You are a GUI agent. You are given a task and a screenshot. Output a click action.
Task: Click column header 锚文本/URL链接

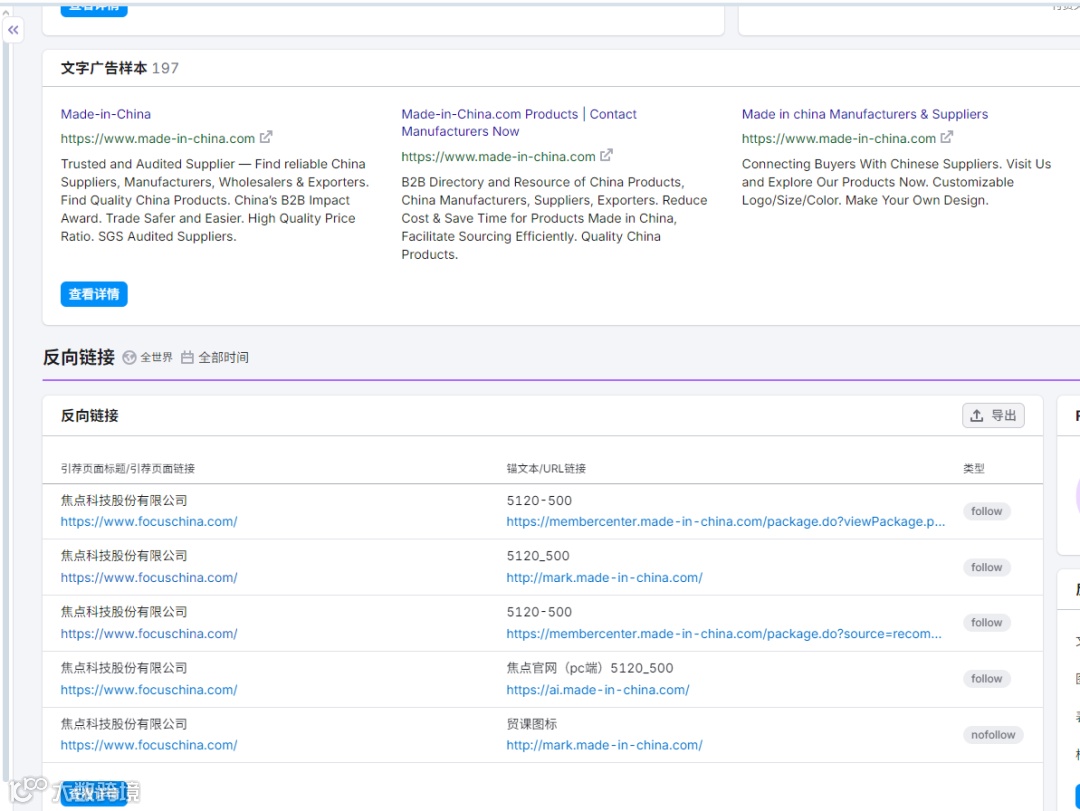pyautogui.click(x=546, y=469)
